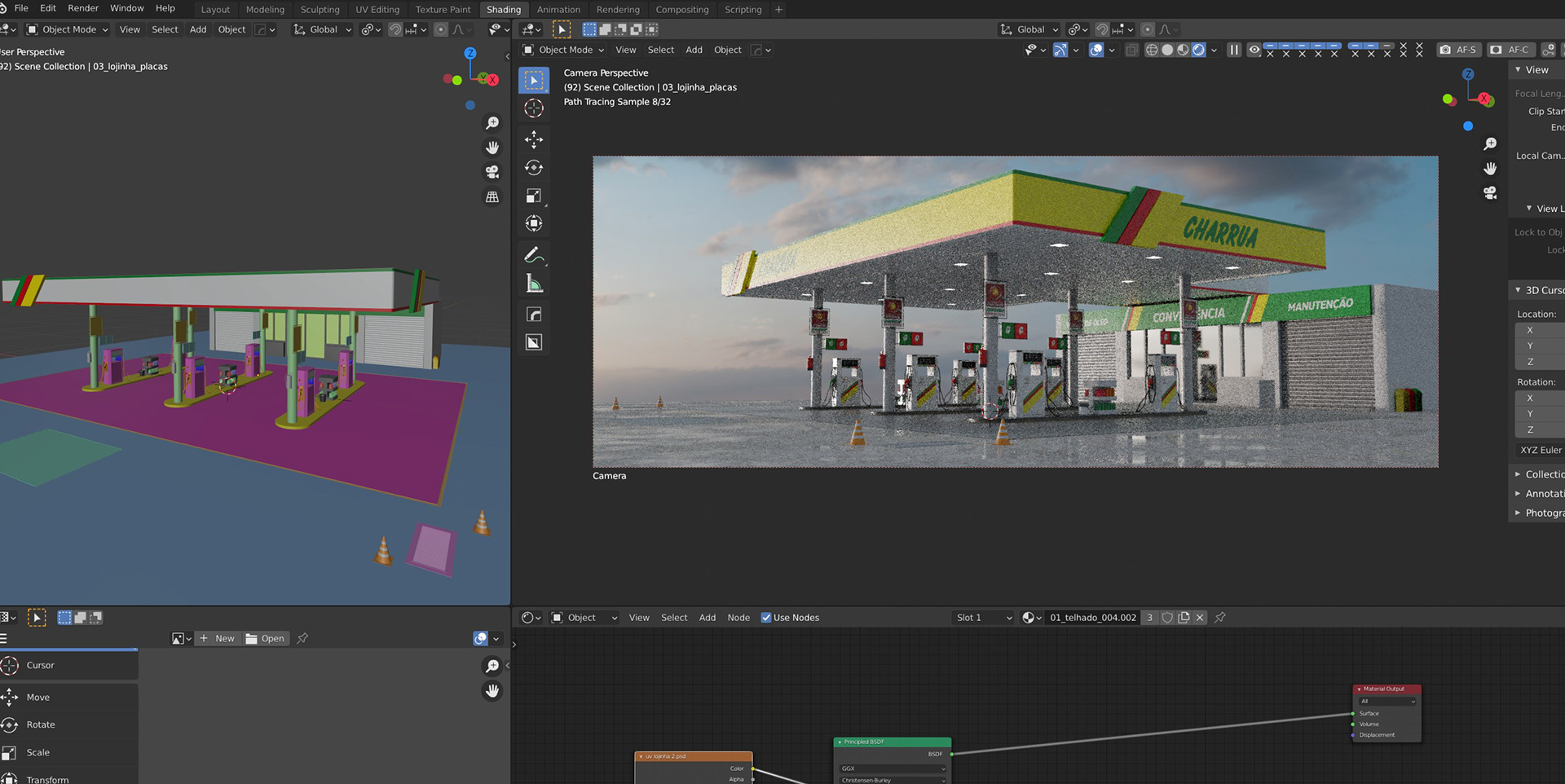Switch to the Compositing workspace tab
Viewport: 1565px width, 784px height.
[682, 10]
